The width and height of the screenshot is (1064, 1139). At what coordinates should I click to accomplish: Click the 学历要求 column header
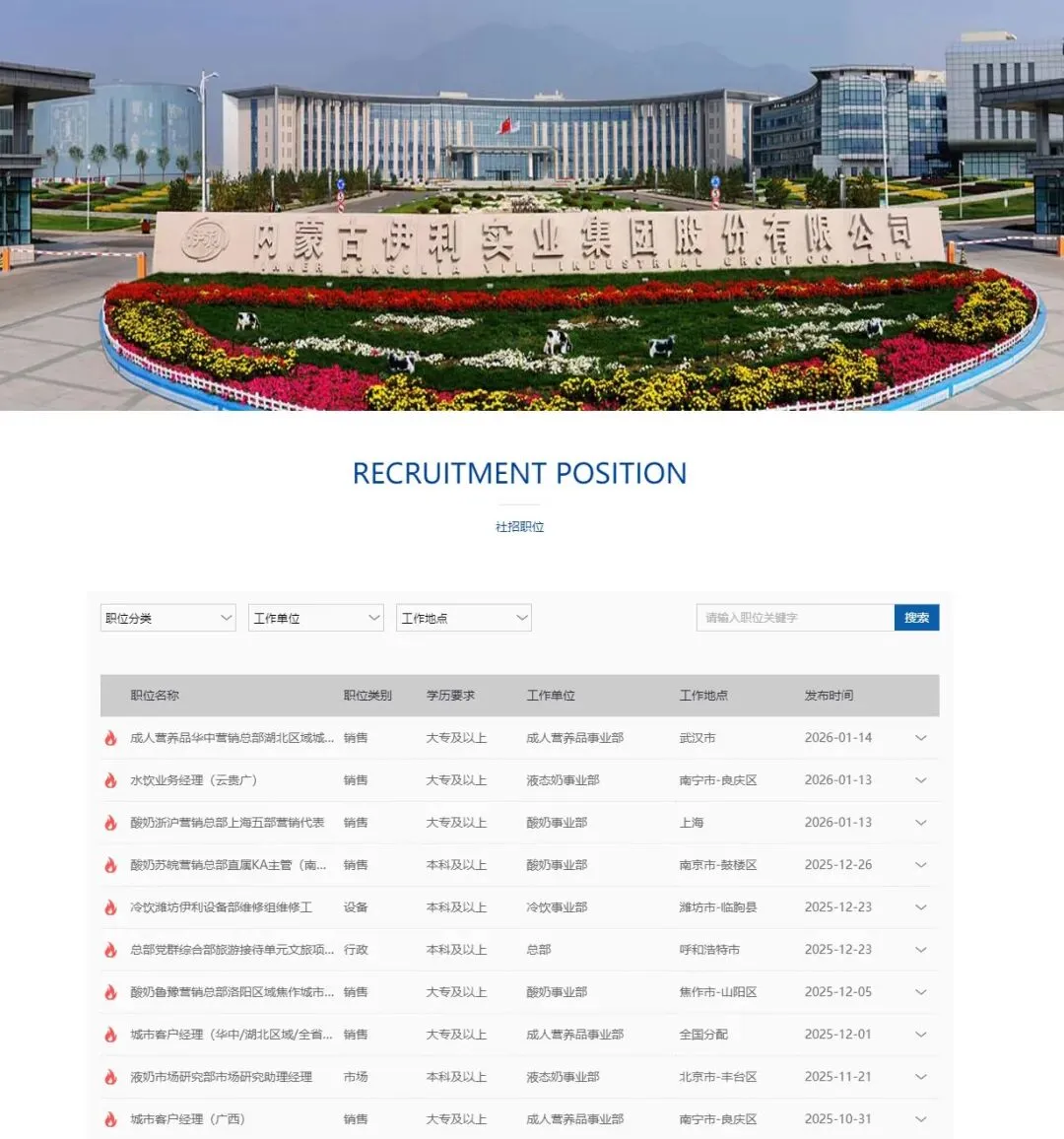click(x=450, y=696)
